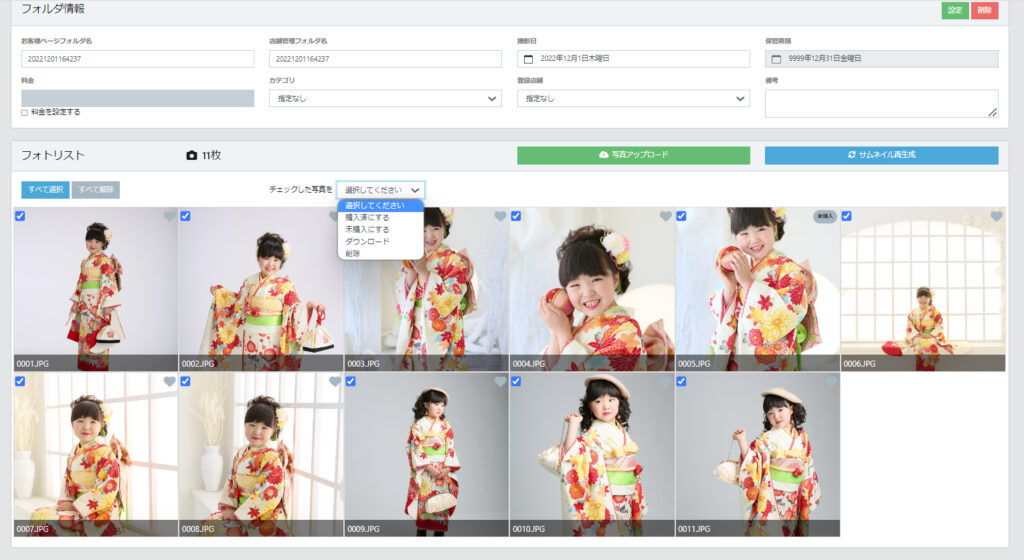1024x560 pixels.
Task: Open the 登録店舗 dropdown
Action: coord(633,98)
